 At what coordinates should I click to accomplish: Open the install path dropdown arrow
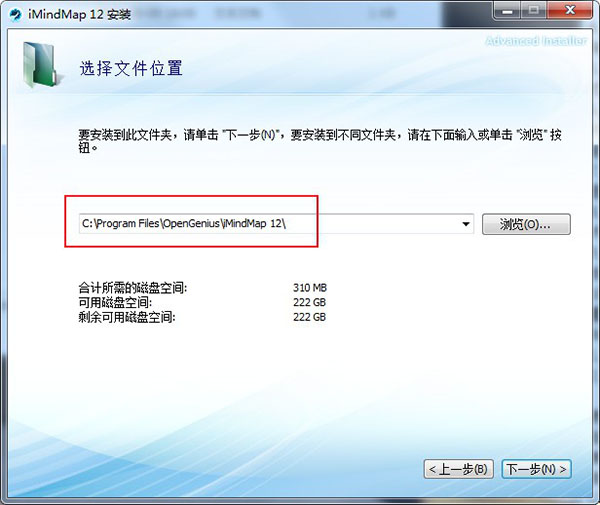(466, 224)
